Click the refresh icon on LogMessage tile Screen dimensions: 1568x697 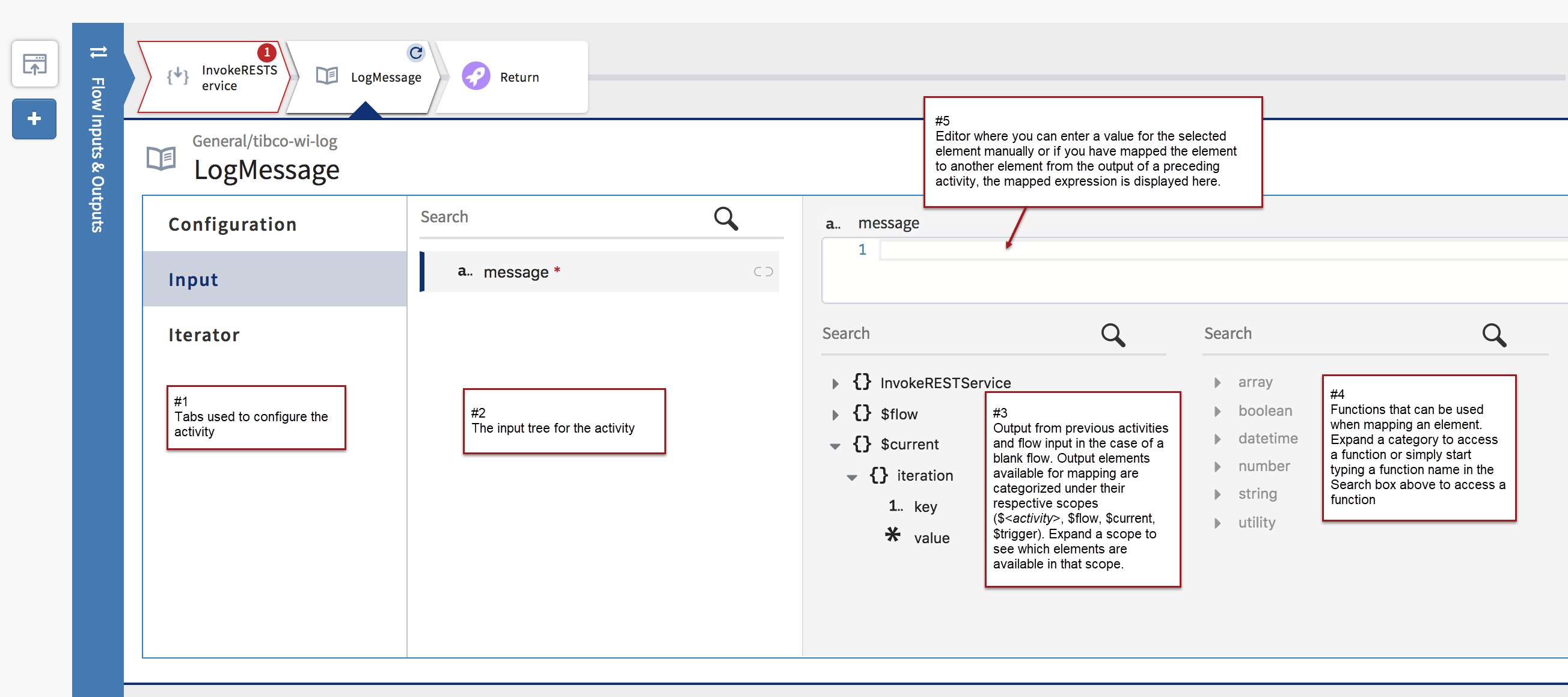tap(415, 53)
